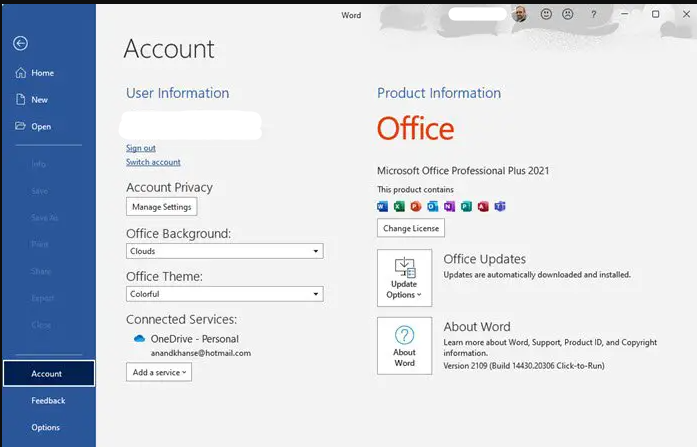
Task: Click the OneNote app icon
Action: tap(449, 206)
